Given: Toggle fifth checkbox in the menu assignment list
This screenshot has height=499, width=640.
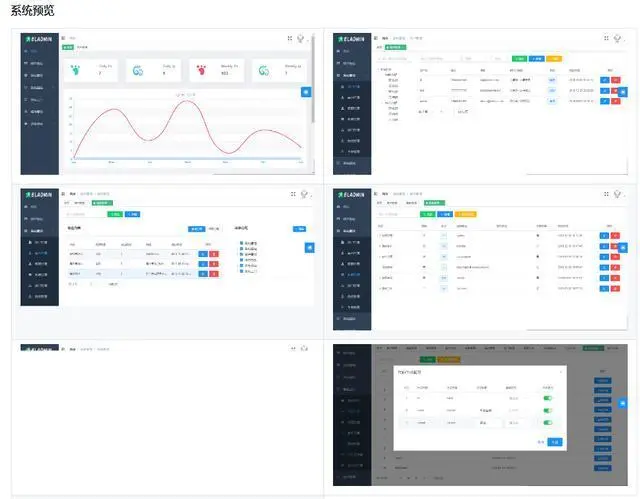Looking at the screenshot, I should coord(242,265).
